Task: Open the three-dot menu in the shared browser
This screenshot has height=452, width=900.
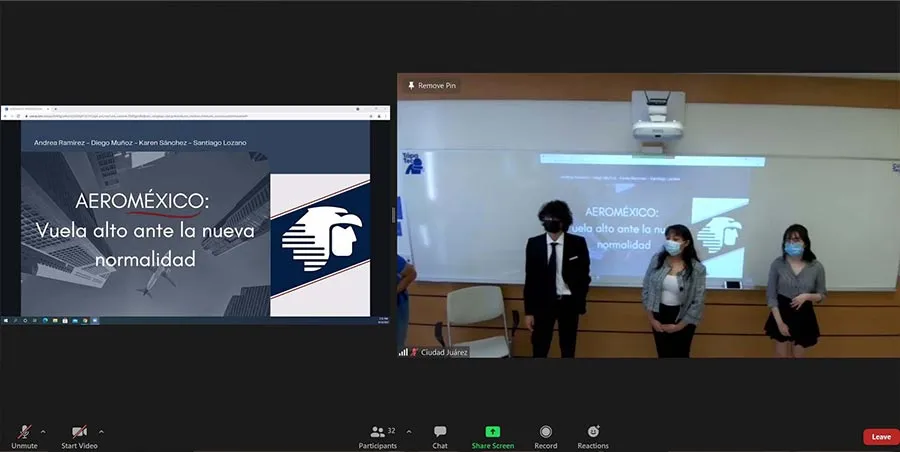Action: point(386,116)
